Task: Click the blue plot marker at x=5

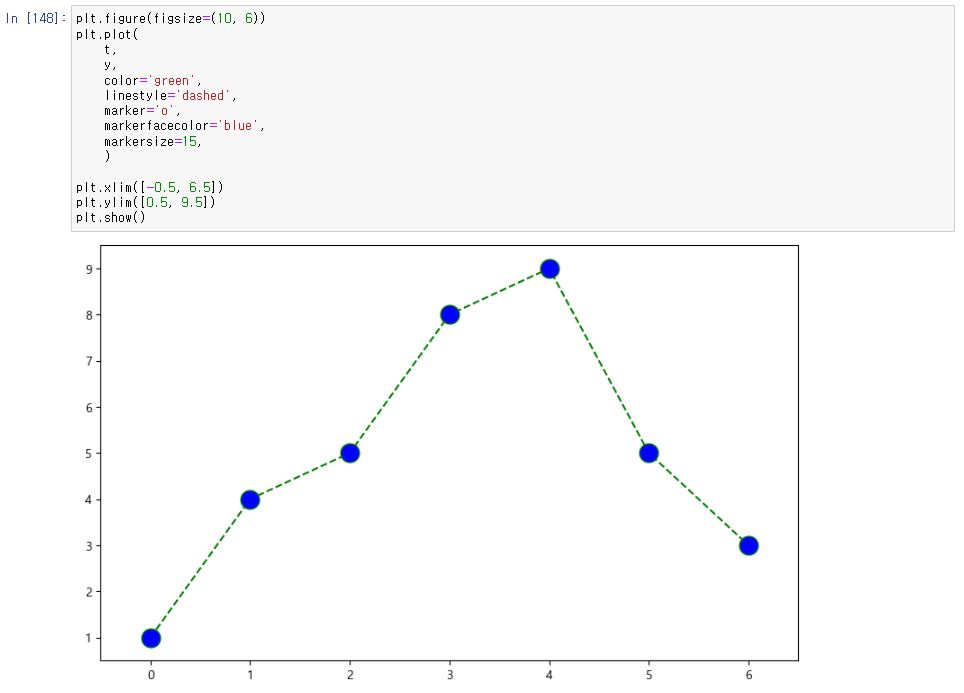Action: [649, 453]
